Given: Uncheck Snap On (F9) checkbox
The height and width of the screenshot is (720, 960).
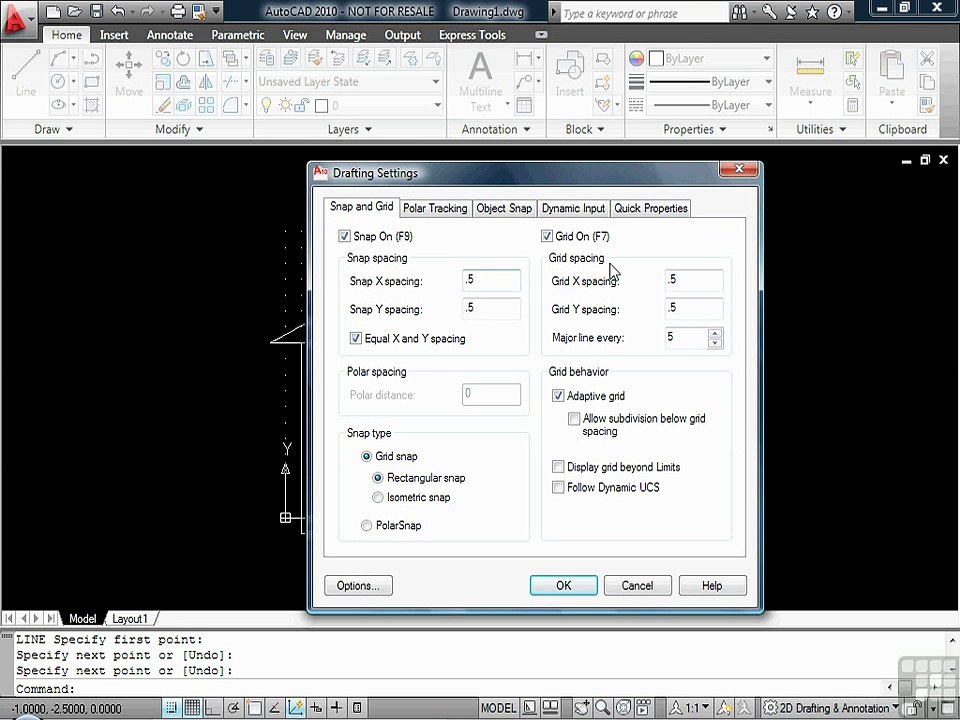Looking at the screenshot, I should [344, 236].
